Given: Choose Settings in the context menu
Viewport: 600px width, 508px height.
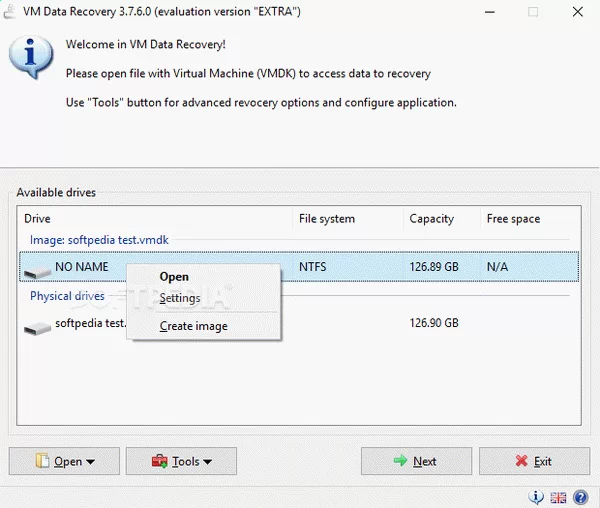Looking at the screenshot, I should pyautogui.click(x=180, y=298).
